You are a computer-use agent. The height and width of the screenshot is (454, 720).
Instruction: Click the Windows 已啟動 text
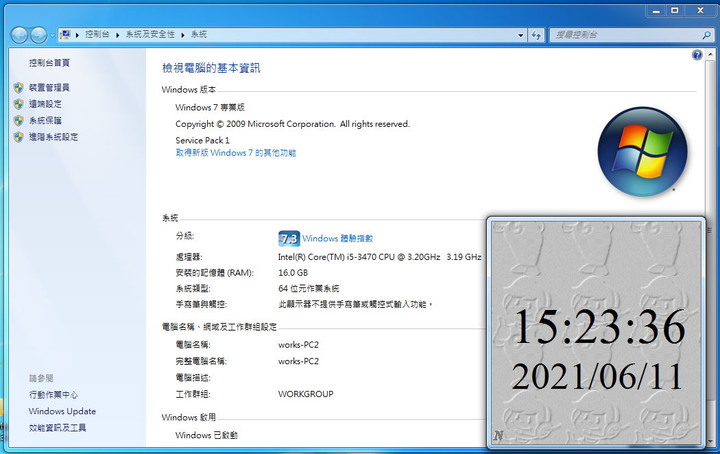tap(206, 435)
